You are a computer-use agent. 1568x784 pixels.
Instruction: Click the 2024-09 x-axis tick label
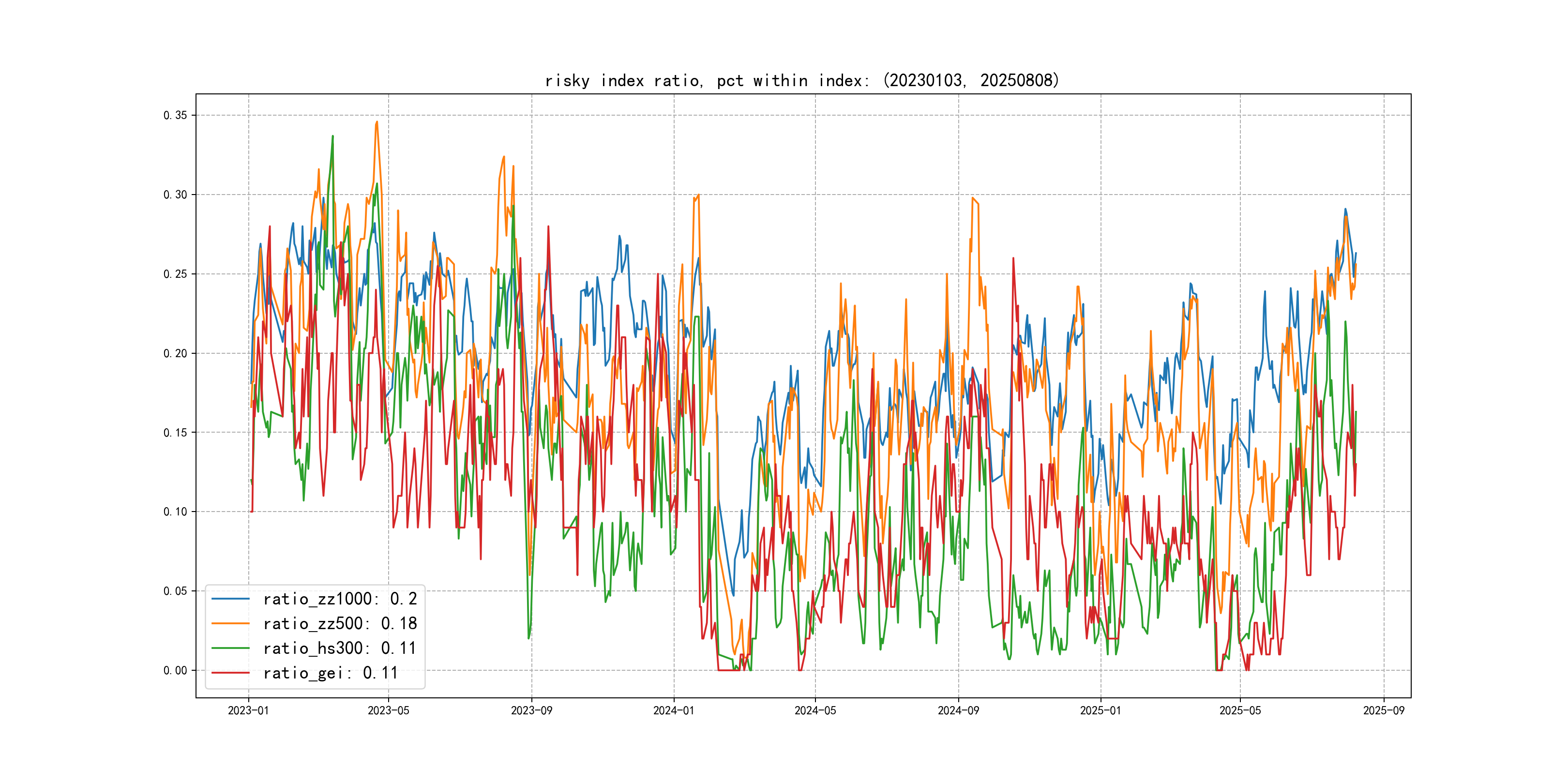[958, 710]
